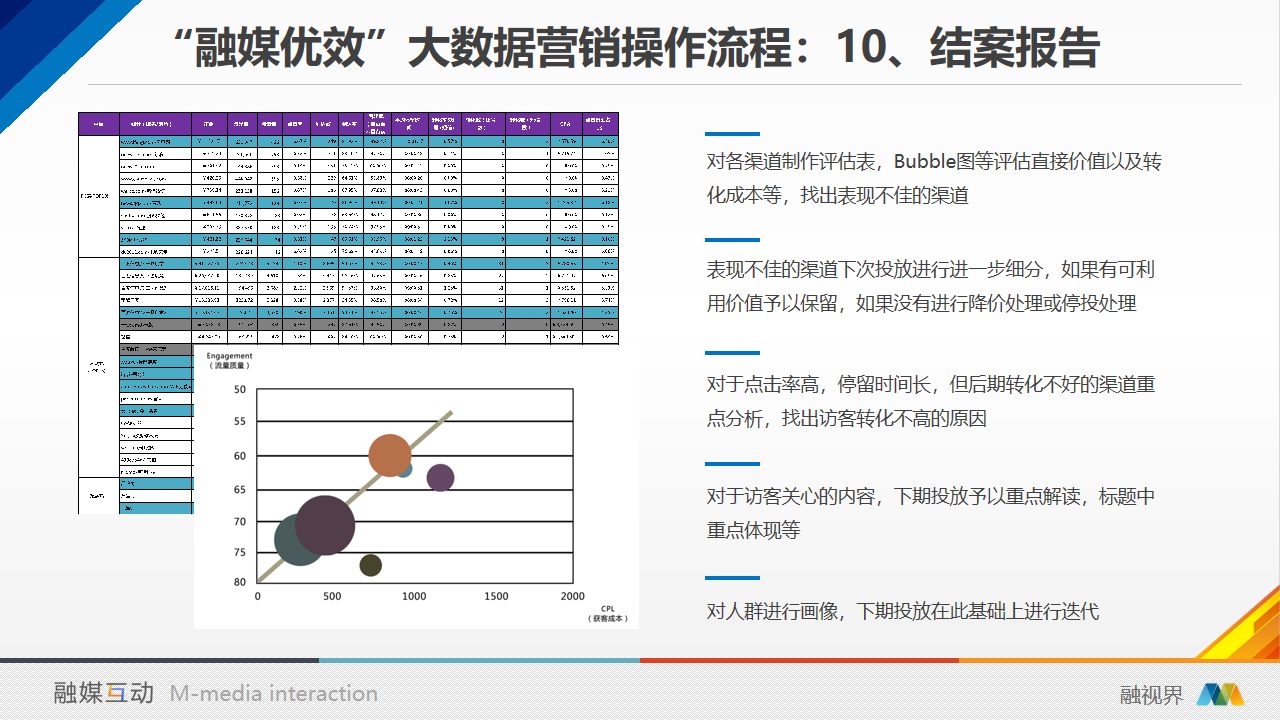This screenshot has width=1280, height=720.
Task: Select the largest dark purple bubble
Action: tap(325, 524)
